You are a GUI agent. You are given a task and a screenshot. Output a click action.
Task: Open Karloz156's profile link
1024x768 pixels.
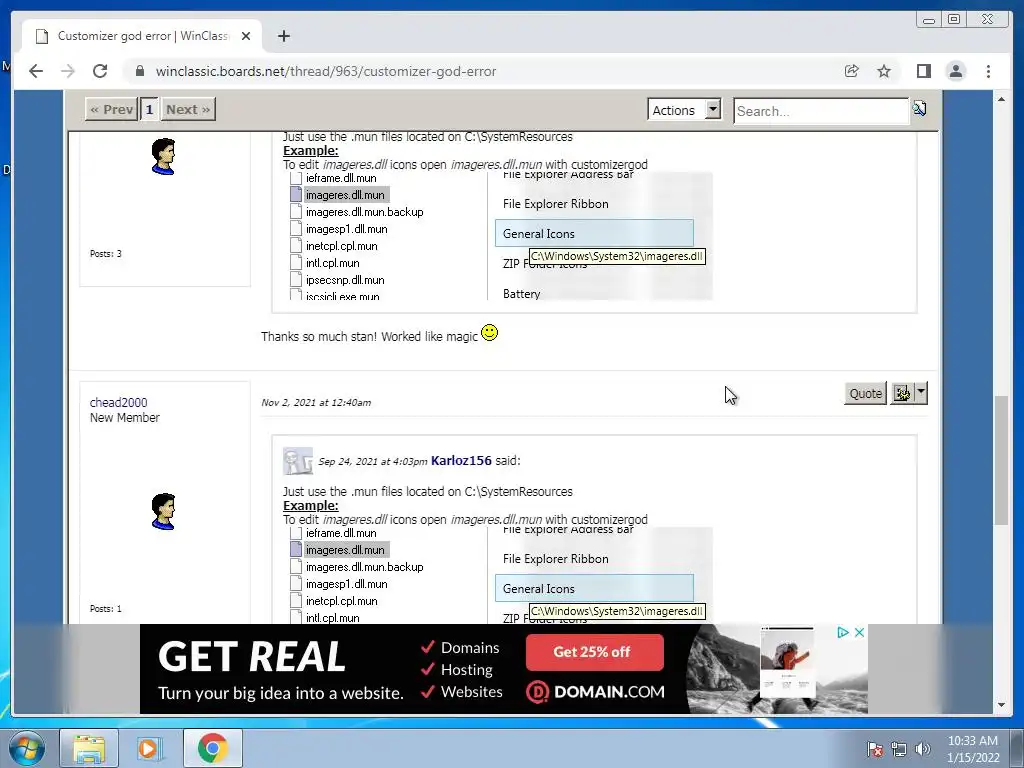pos(461,460)
